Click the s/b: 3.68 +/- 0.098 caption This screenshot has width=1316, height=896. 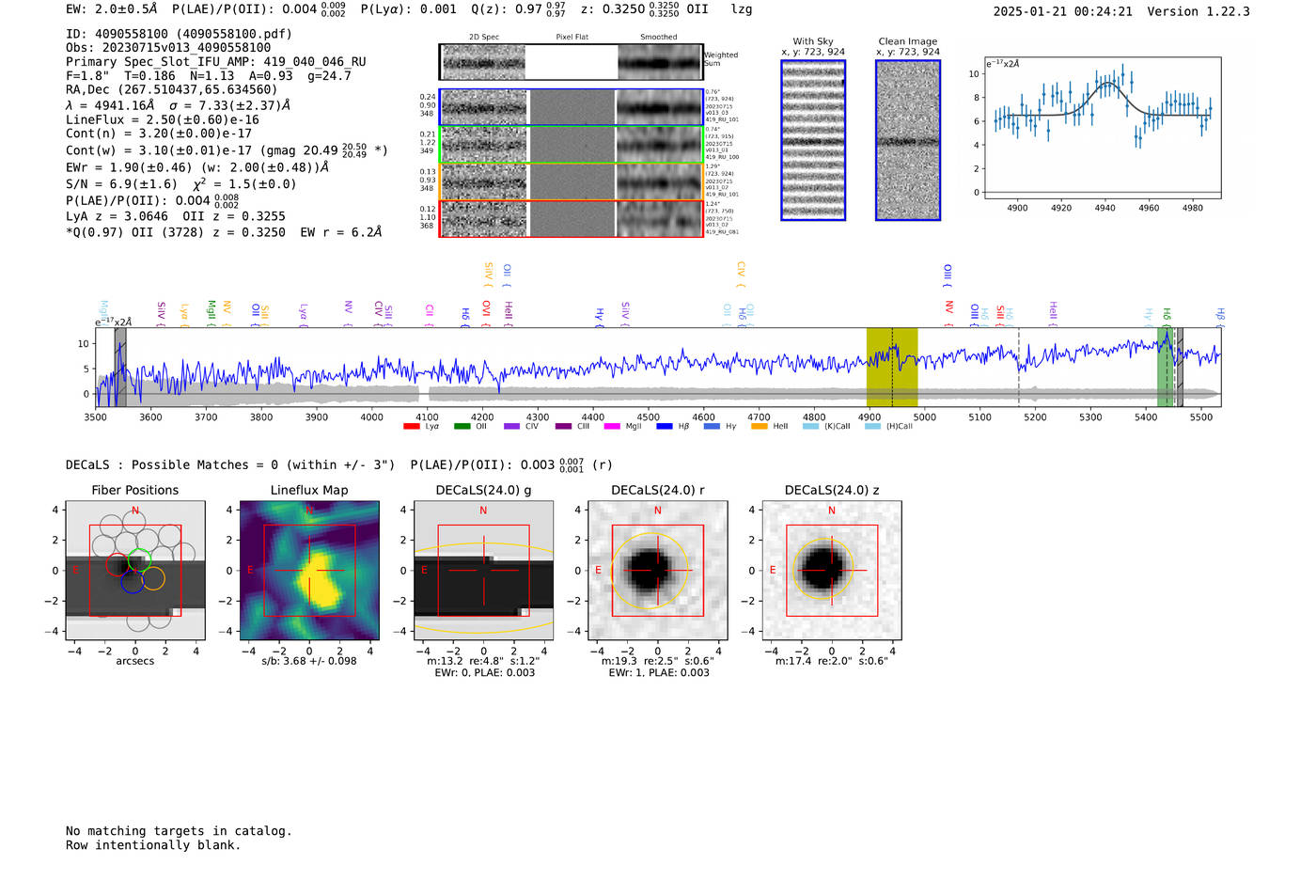[x=309, y=661]
